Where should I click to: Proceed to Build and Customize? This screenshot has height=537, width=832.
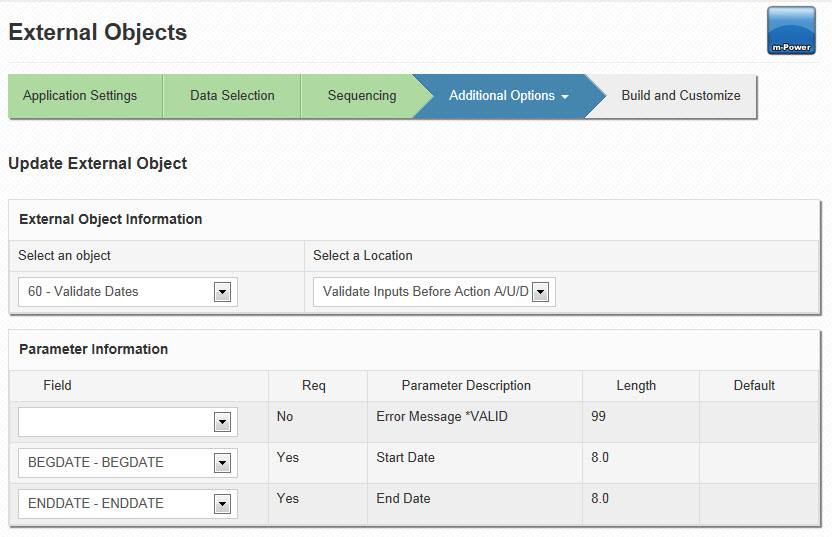click(681, 96)
